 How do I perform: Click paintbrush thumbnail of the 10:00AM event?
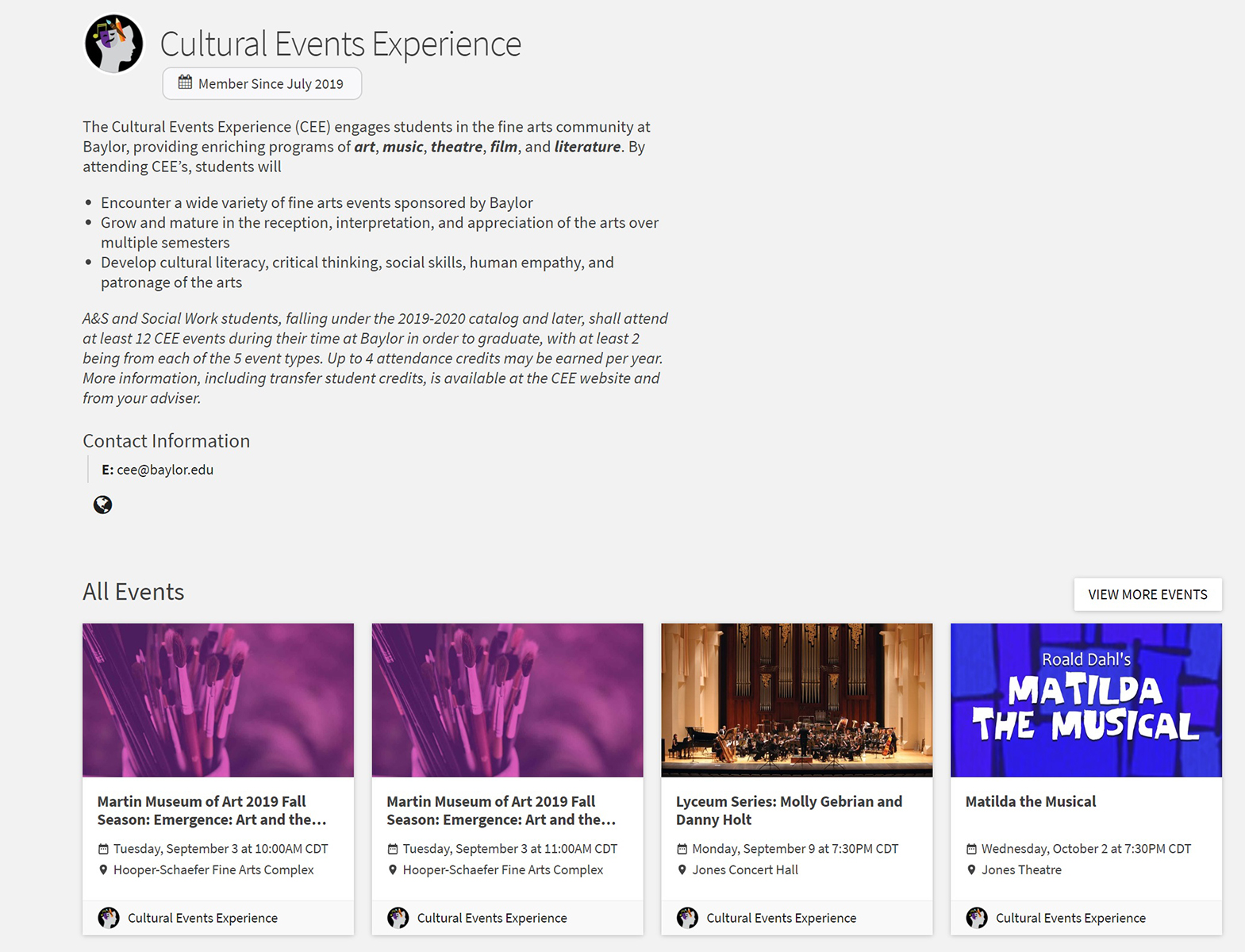(218, 700)
